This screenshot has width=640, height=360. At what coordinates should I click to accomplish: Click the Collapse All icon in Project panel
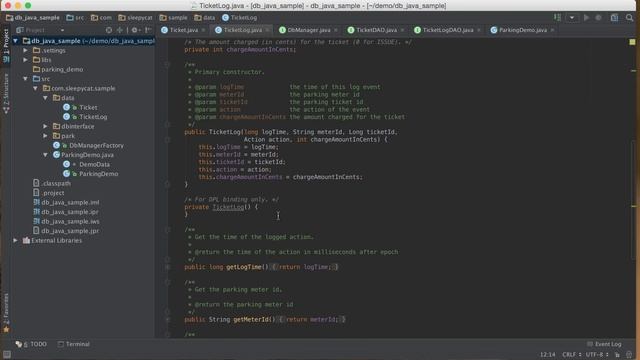120,30
